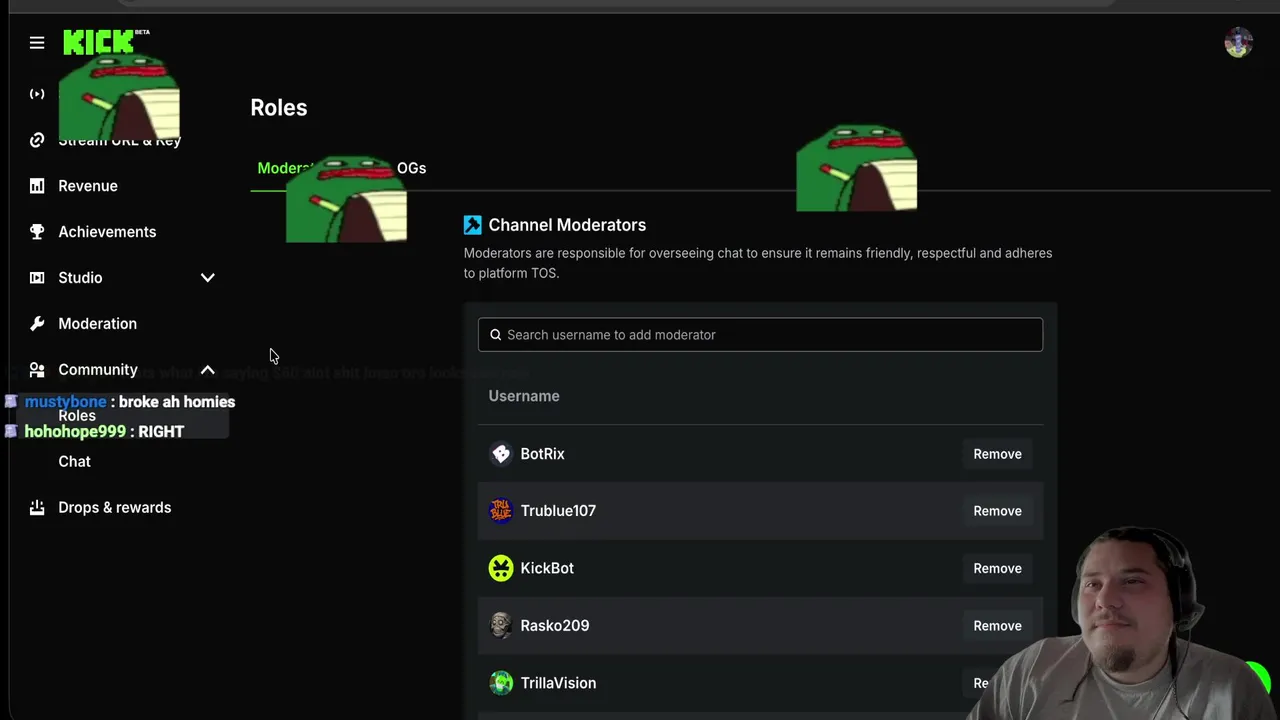Open the hamburger sidebar menu
Viewport: 1280px width, 720px height.
[37, 43]
